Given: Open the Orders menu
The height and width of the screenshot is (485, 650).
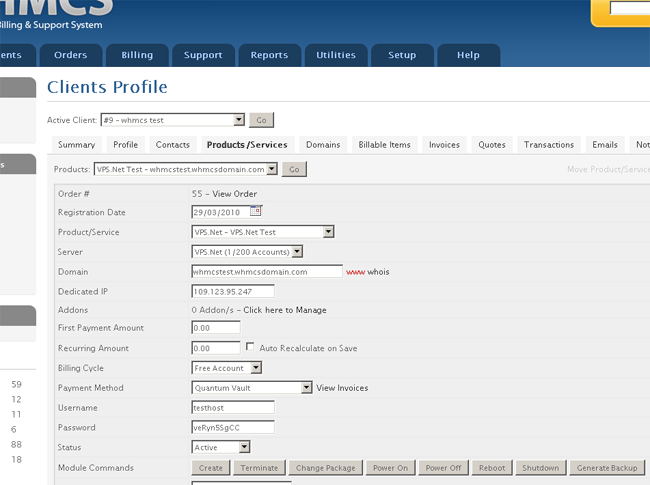Looking at the screenshot, I should coord(71,55).
